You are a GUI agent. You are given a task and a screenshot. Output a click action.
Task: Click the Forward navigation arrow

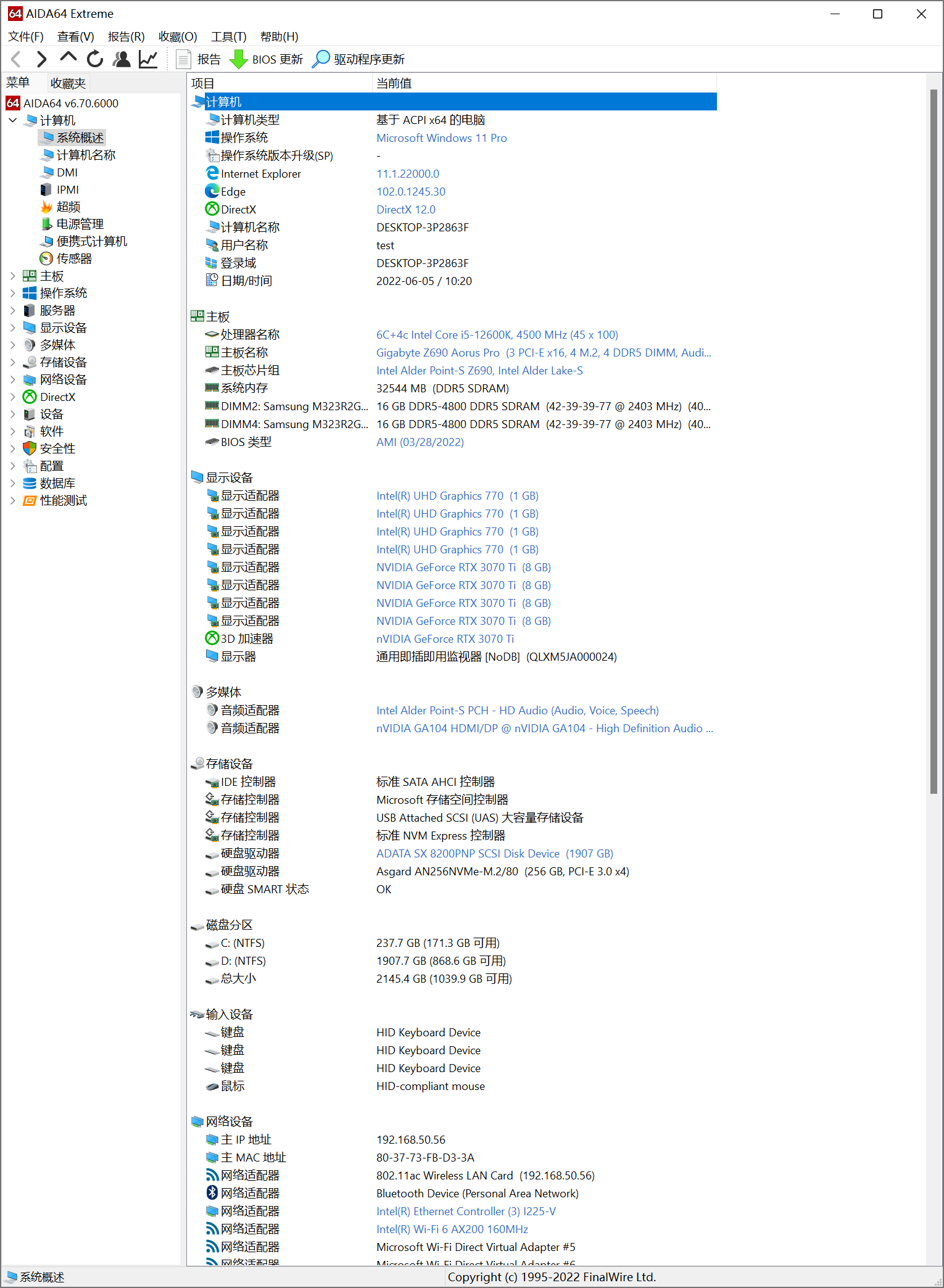[41, 59]
